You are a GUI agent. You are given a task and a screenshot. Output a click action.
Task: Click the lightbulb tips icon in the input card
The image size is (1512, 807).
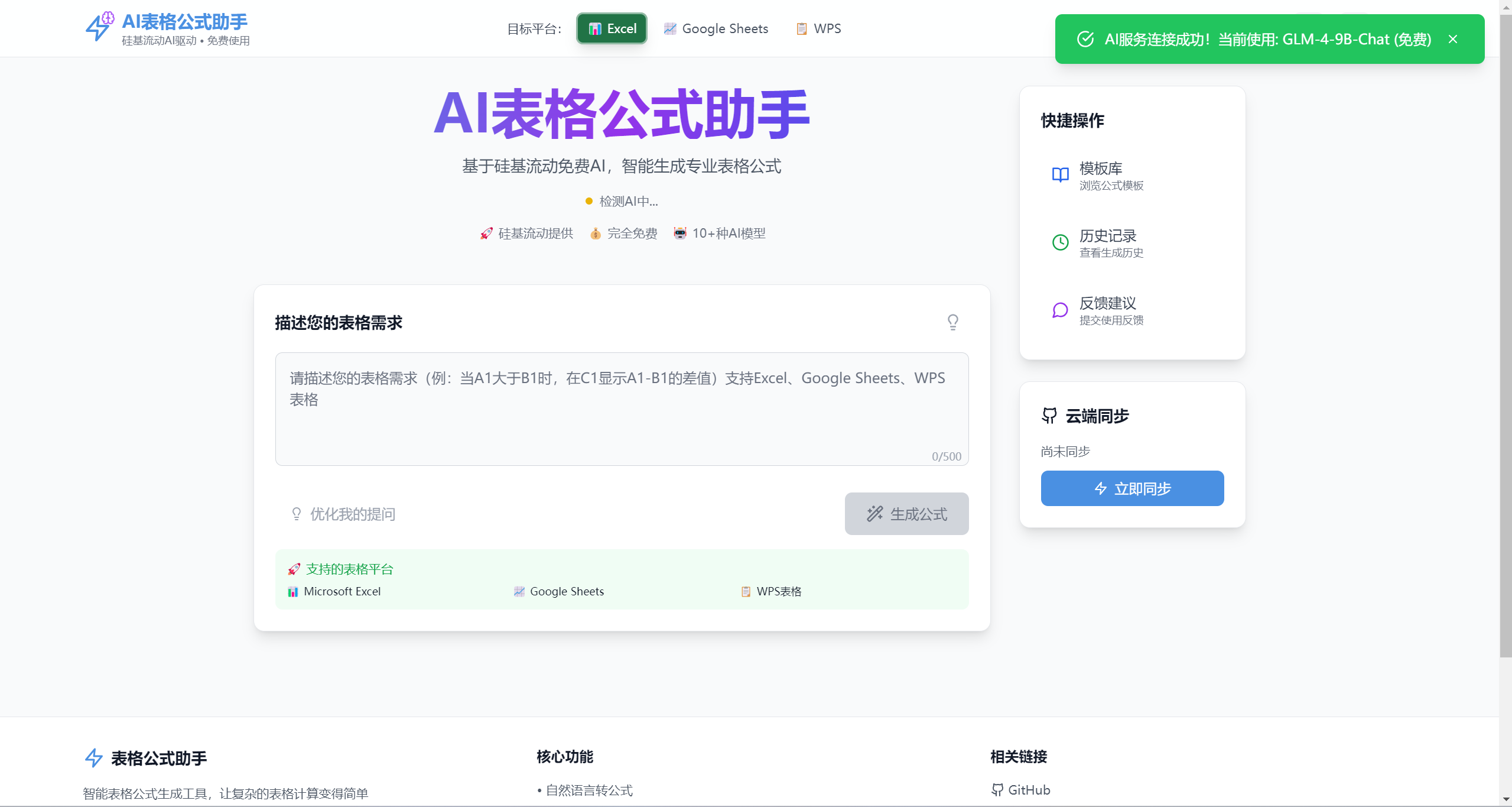pos(952,322)
